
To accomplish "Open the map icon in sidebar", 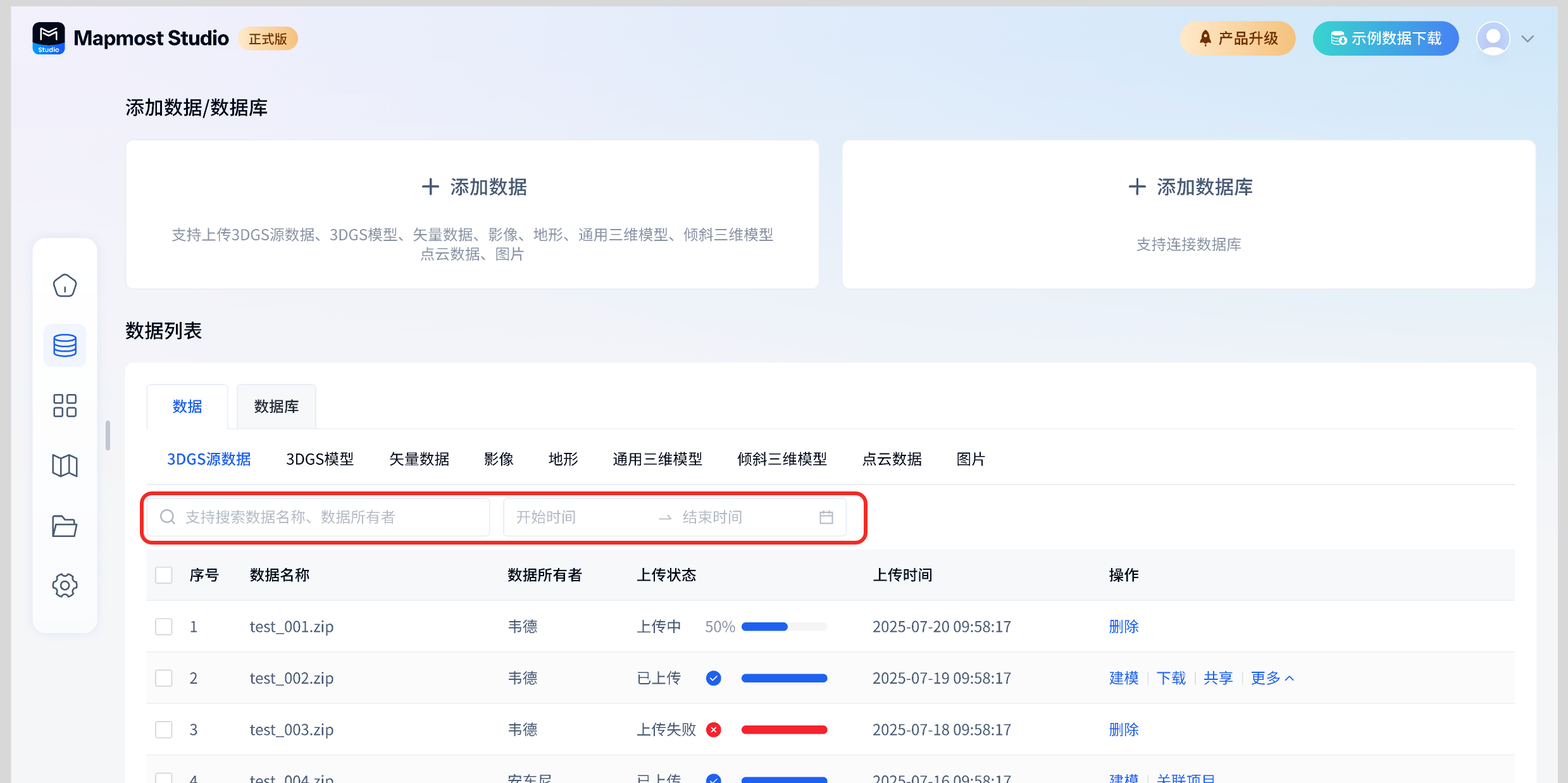I will point(65,465).
